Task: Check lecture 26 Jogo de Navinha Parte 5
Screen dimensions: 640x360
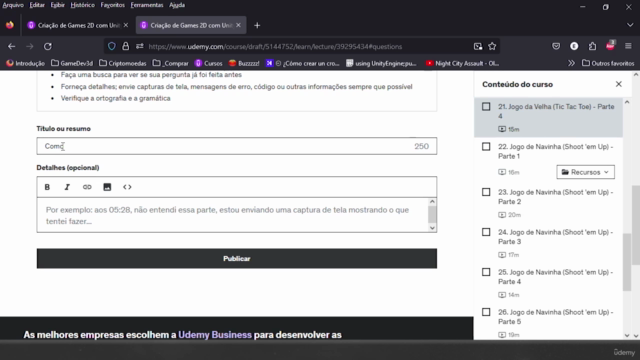Action: [x=486, y=312]
